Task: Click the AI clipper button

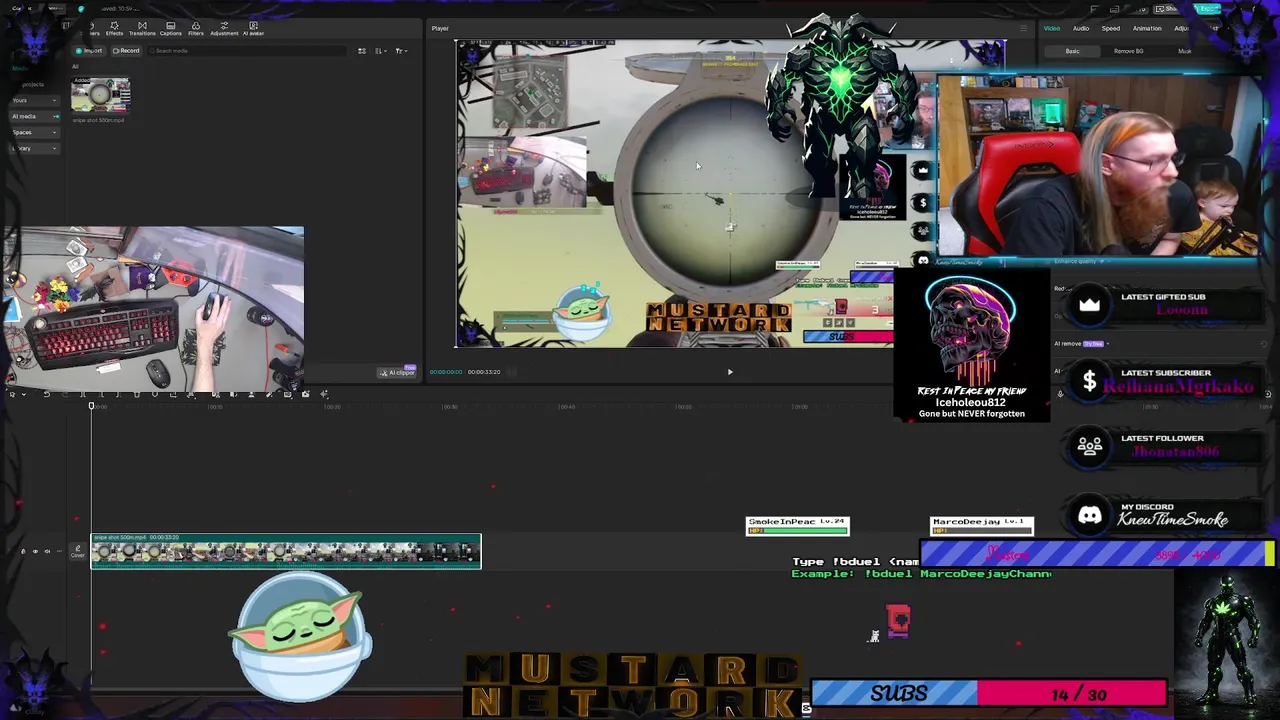Action: click(x=398, y=372)
